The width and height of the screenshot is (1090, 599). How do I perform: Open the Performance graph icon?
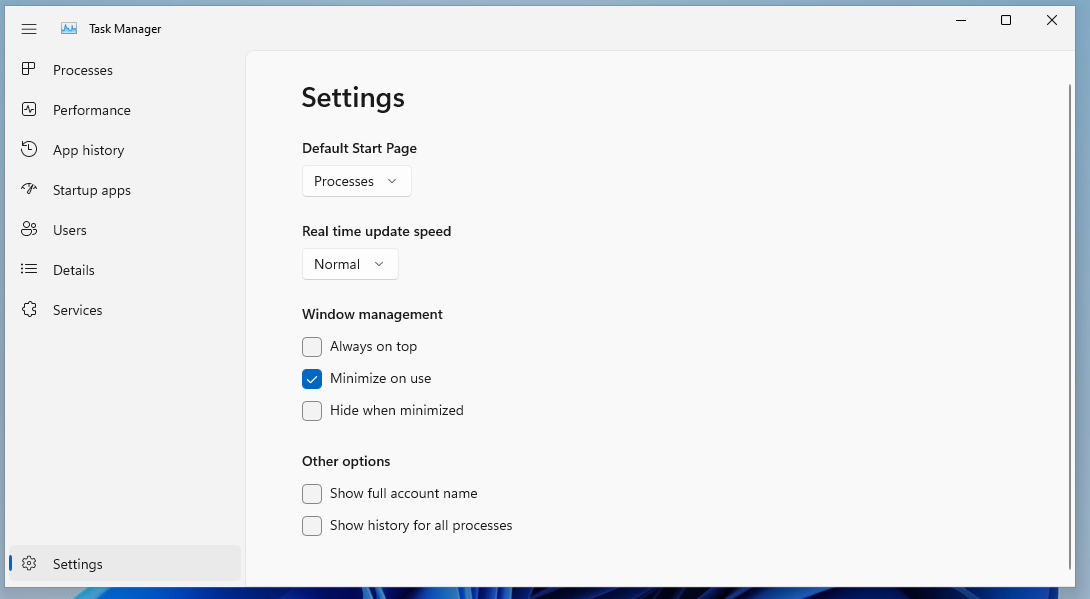(29, 110)
